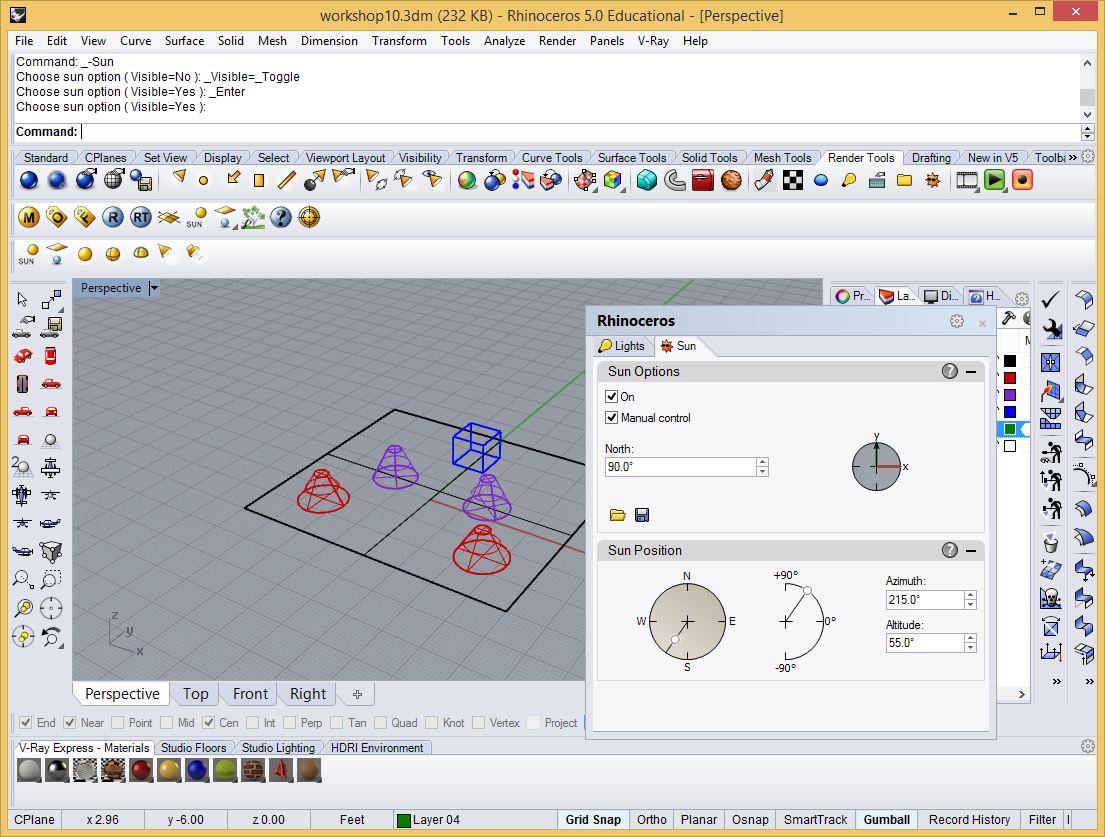Image resolution: width=1105 pixels, height=837 pixels.
Task: Click the V-Ray sun icon in V-Ray toolbar
Action: click(x=197, y=217)
